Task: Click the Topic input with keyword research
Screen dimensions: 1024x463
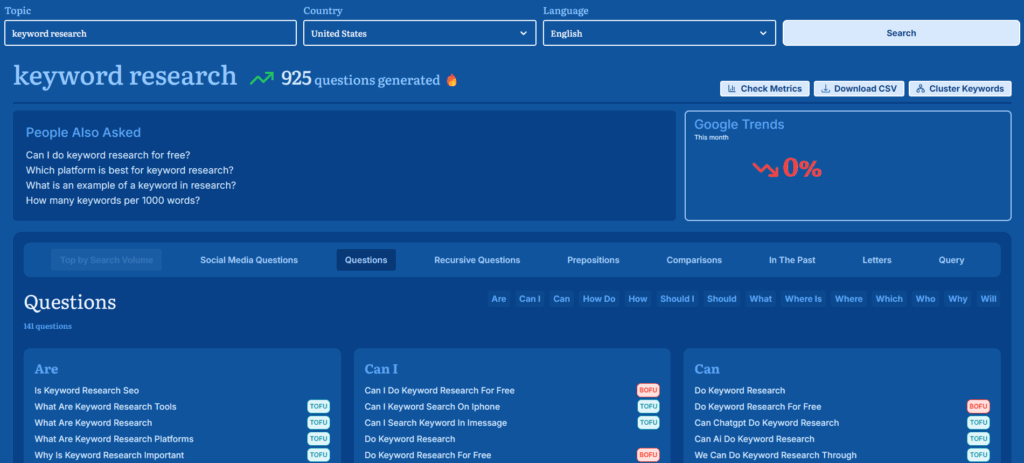Action: point(150,33)
